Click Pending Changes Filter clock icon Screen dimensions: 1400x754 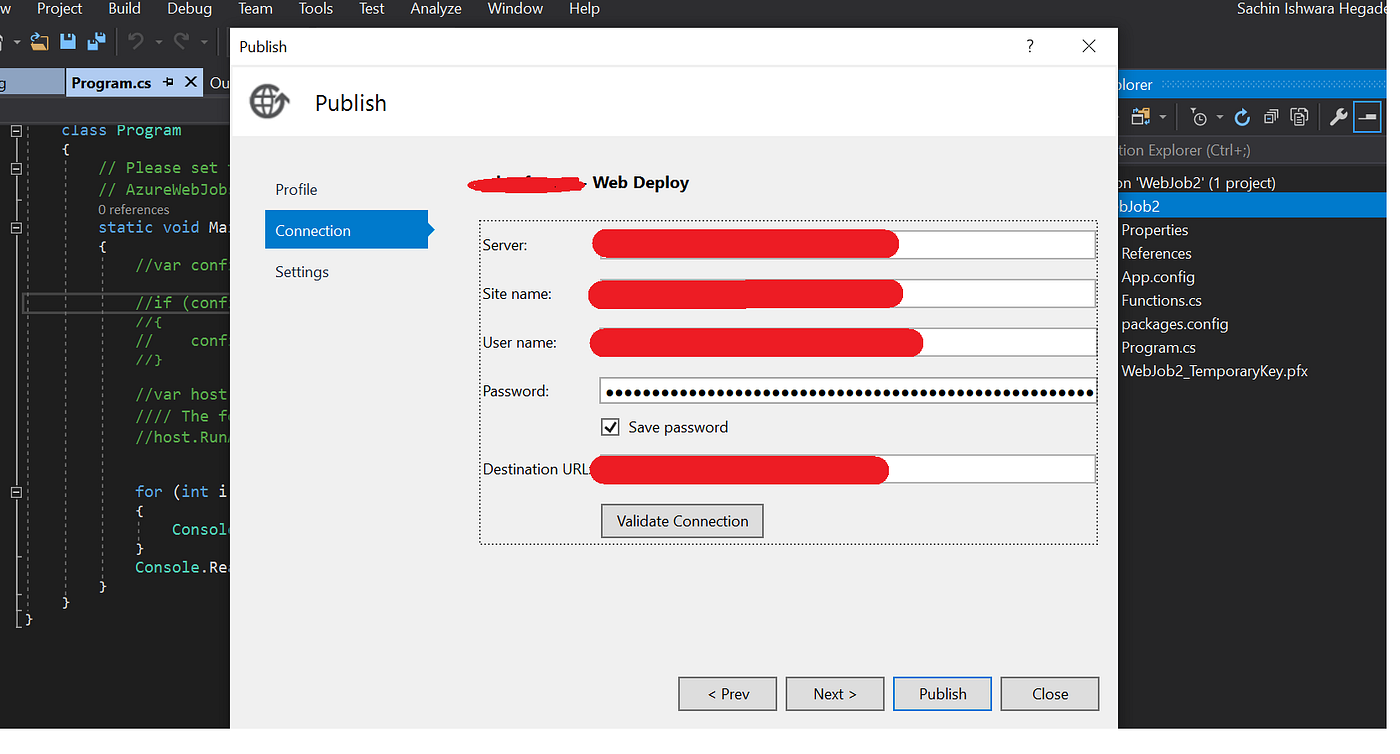1199,118
